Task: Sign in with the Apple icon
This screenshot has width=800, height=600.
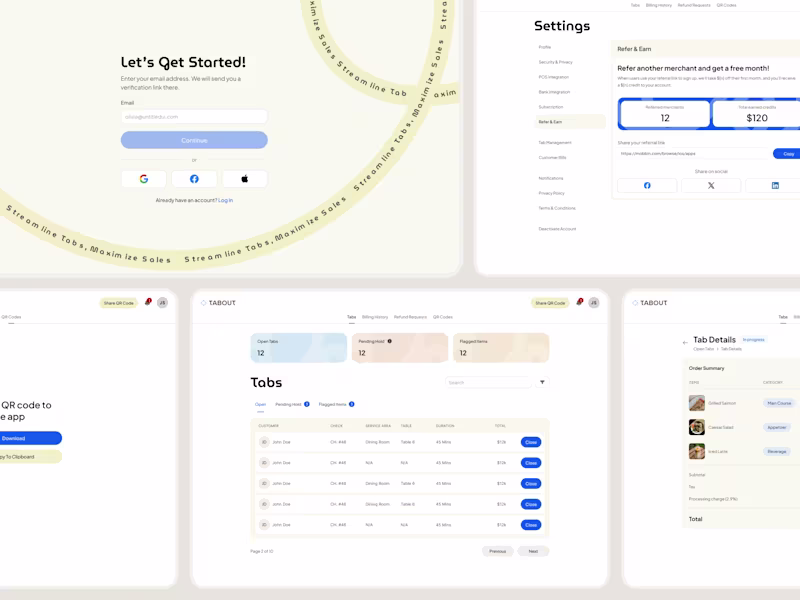Action: point(244,178)
